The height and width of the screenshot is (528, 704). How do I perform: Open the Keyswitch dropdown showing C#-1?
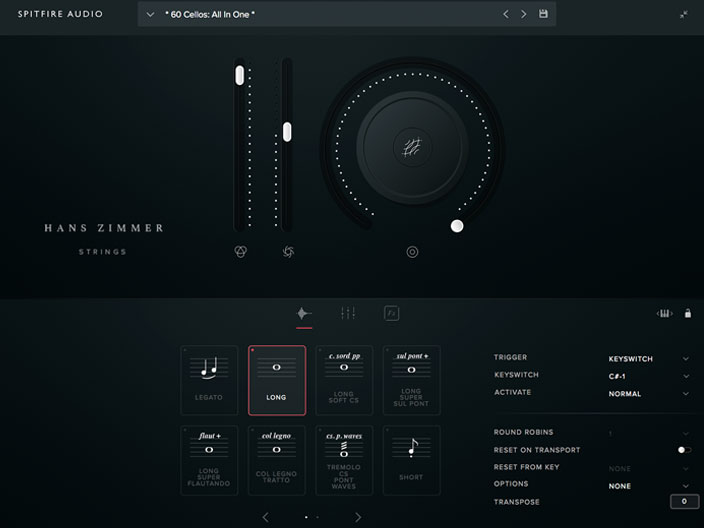click(x=649, y=376)
